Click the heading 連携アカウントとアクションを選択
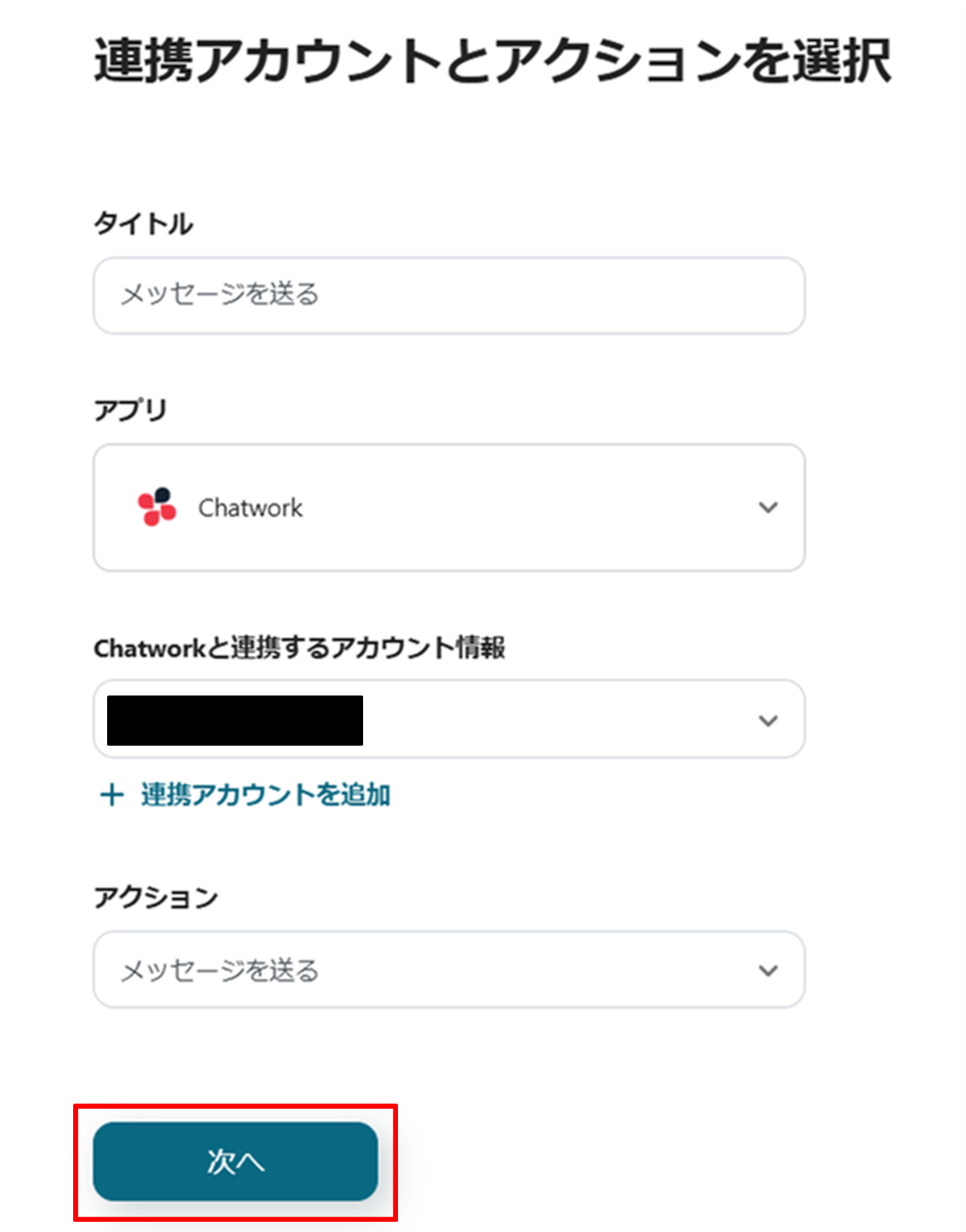 pos(492,61)
